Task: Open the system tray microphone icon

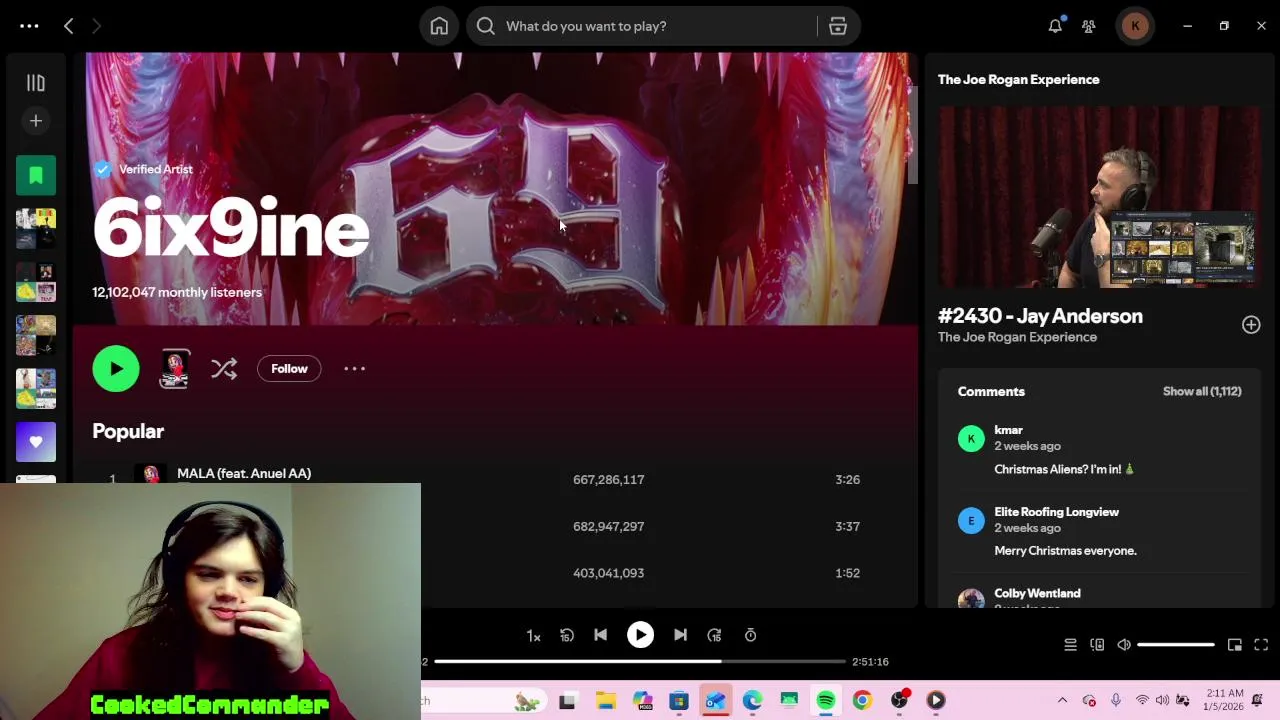Action: click(x=1116, y=700)
